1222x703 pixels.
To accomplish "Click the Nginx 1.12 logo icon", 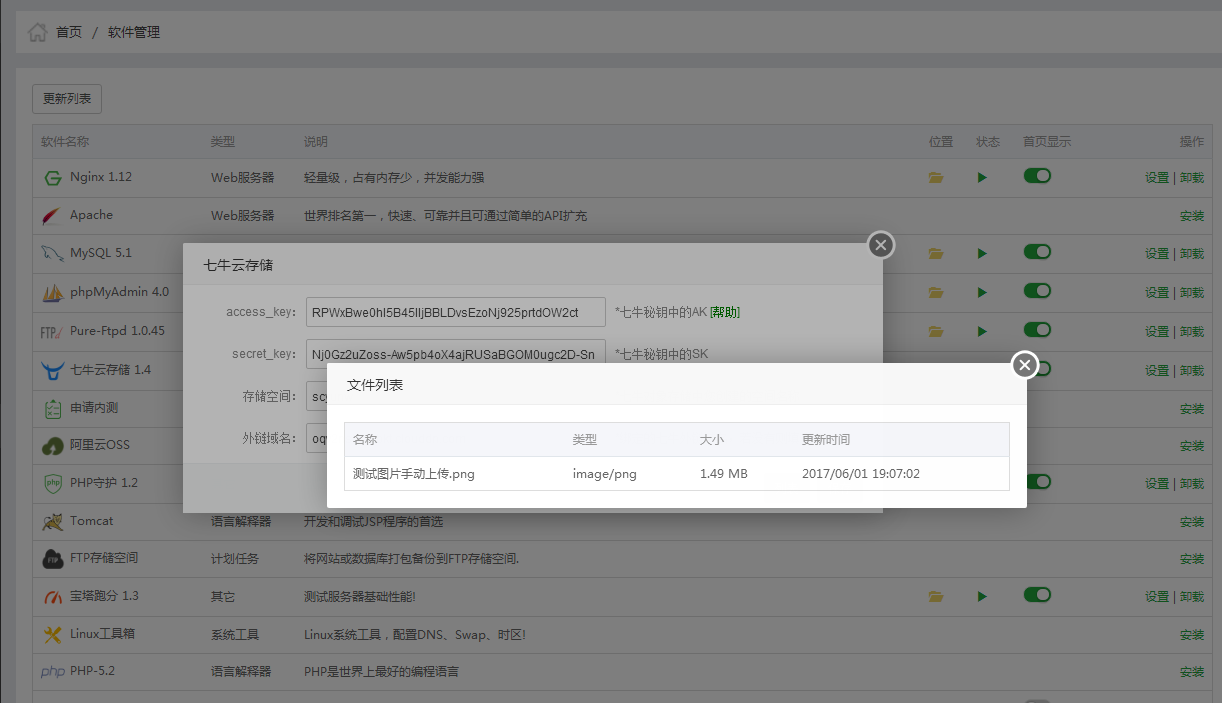I will (52, 178).
